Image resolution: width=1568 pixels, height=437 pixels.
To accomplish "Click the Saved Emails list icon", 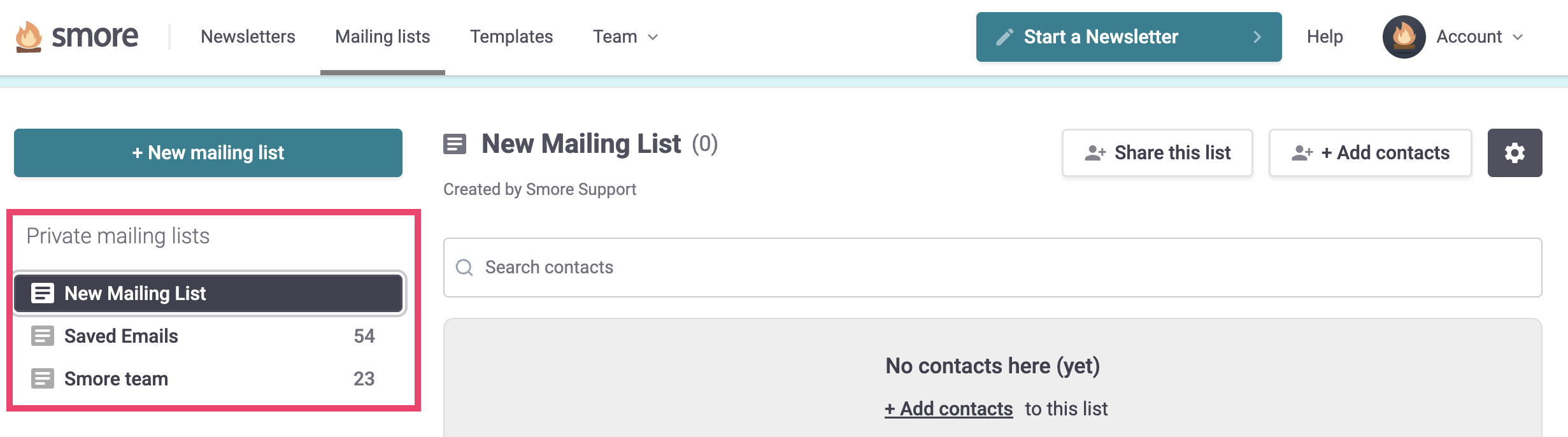I will coord(42,336).
